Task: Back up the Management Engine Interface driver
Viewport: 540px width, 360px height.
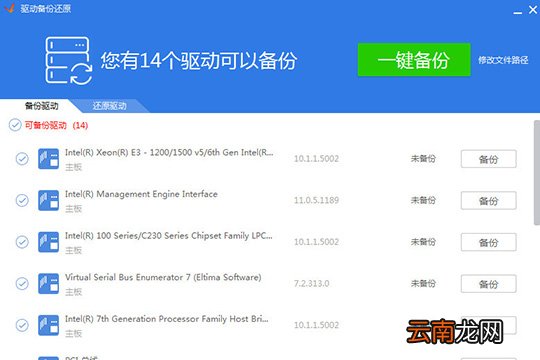Action: (x=488, y=200)
